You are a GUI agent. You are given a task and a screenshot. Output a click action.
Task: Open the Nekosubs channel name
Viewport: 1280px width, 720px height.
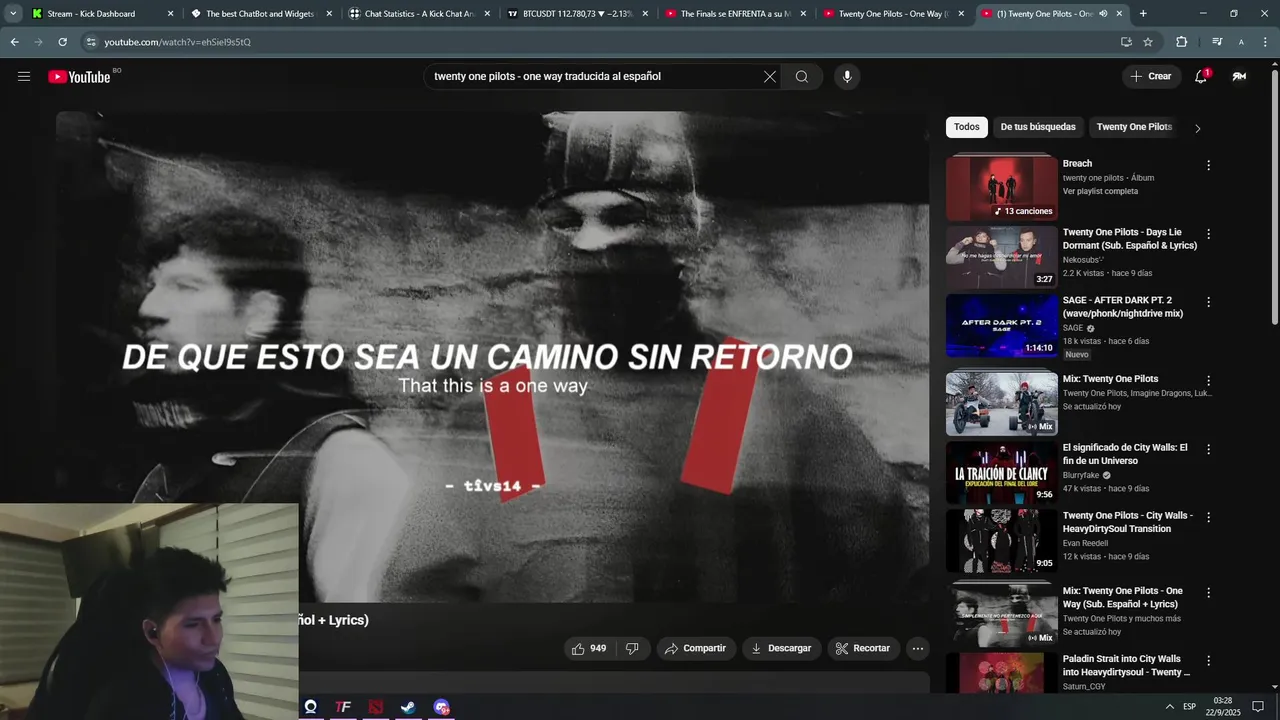pyautogui.click(x=1083, y=260)
